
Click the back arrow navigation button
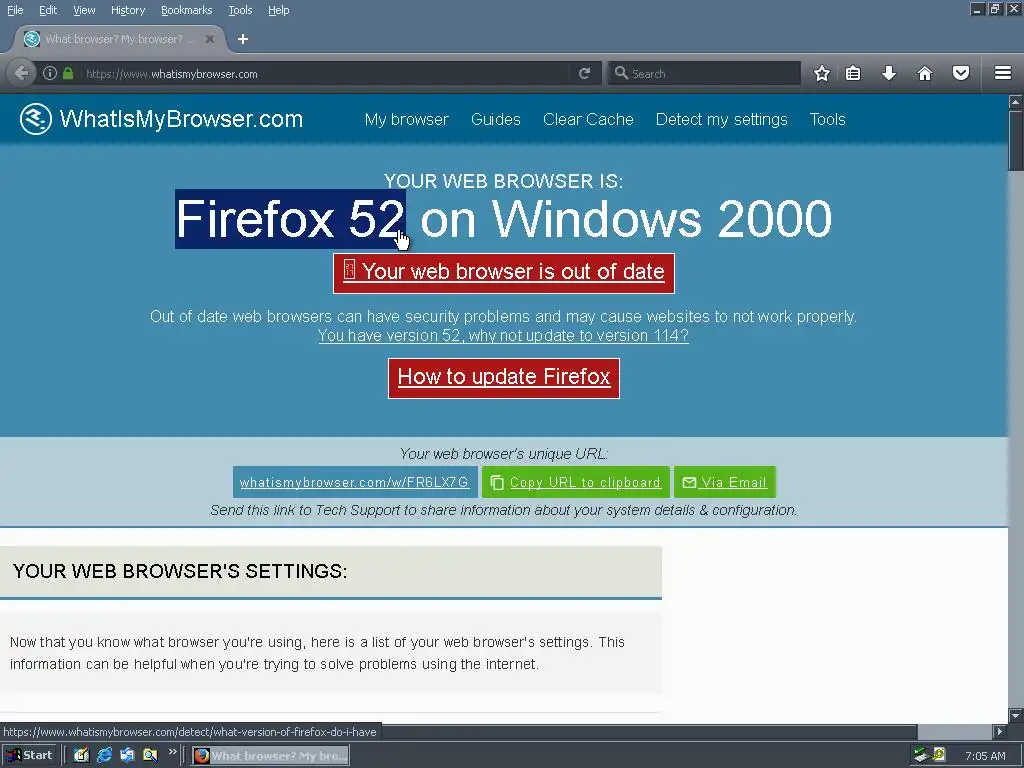[22, 73]
